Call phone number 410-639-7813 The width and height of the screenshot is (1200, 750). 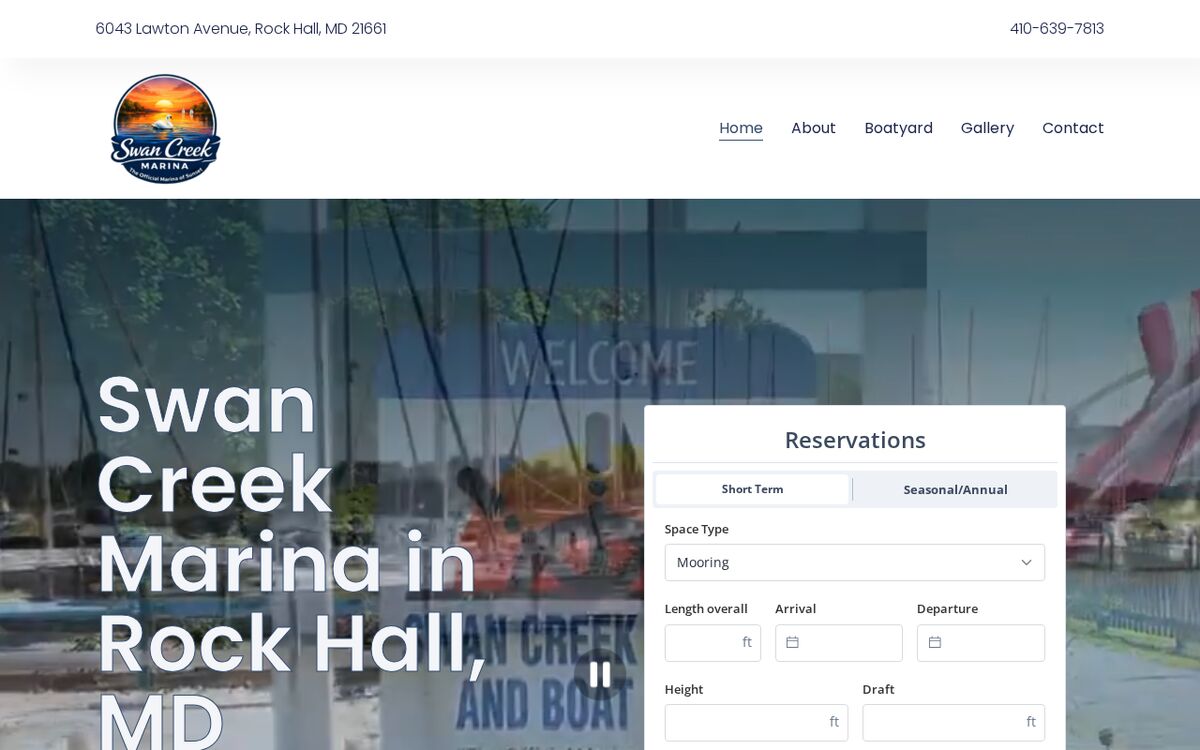click(1057, 29)
